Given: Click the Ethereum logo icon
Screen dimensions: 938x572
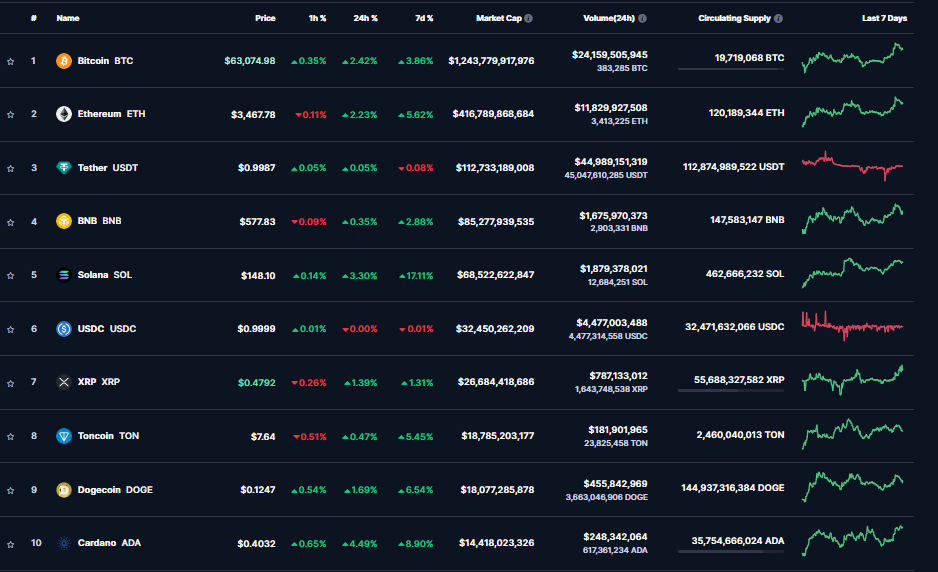Looking at the screenshot, I should coord(64,114).
